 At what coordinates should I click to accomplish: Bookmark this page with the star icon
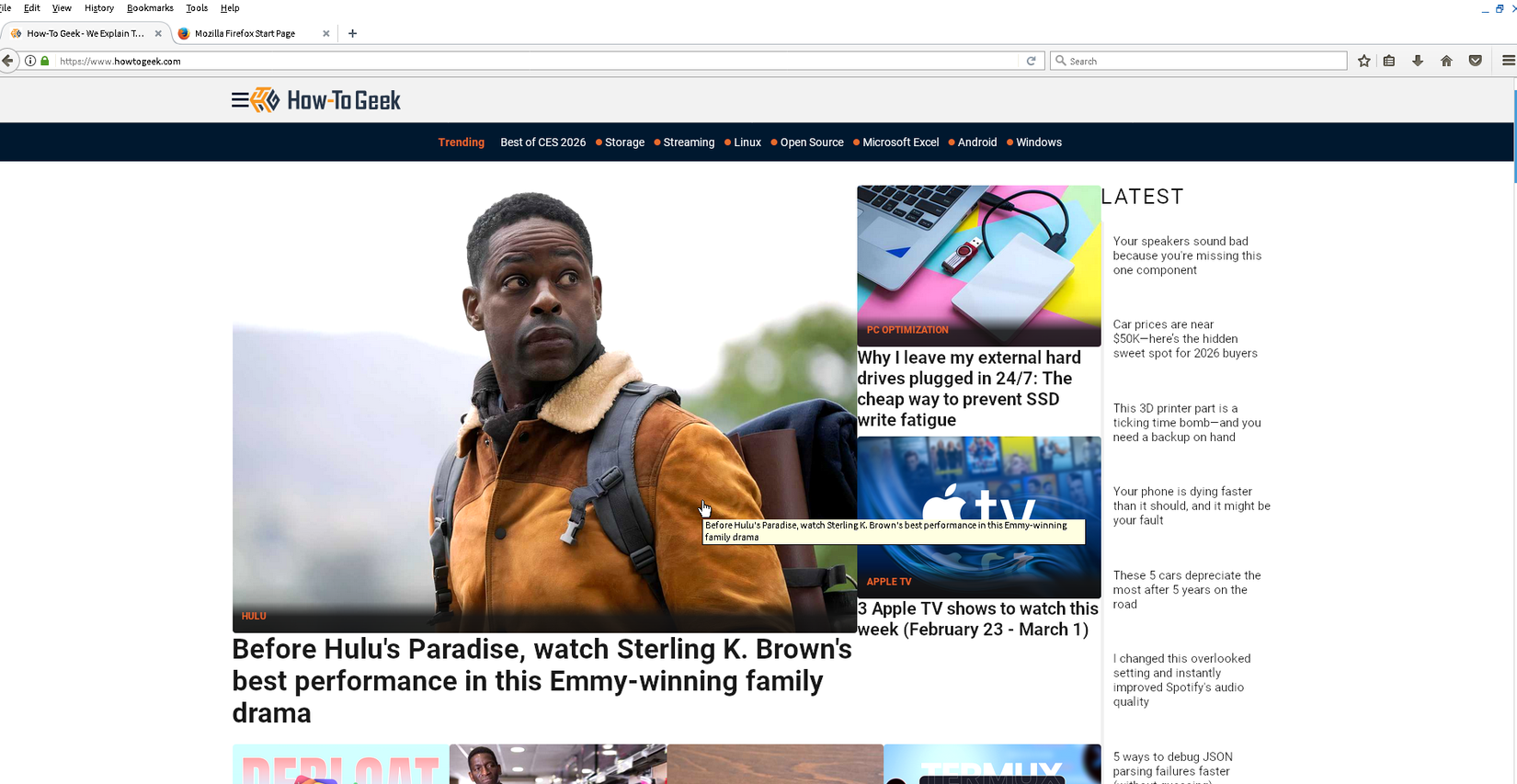click(x=1364, y=61)
